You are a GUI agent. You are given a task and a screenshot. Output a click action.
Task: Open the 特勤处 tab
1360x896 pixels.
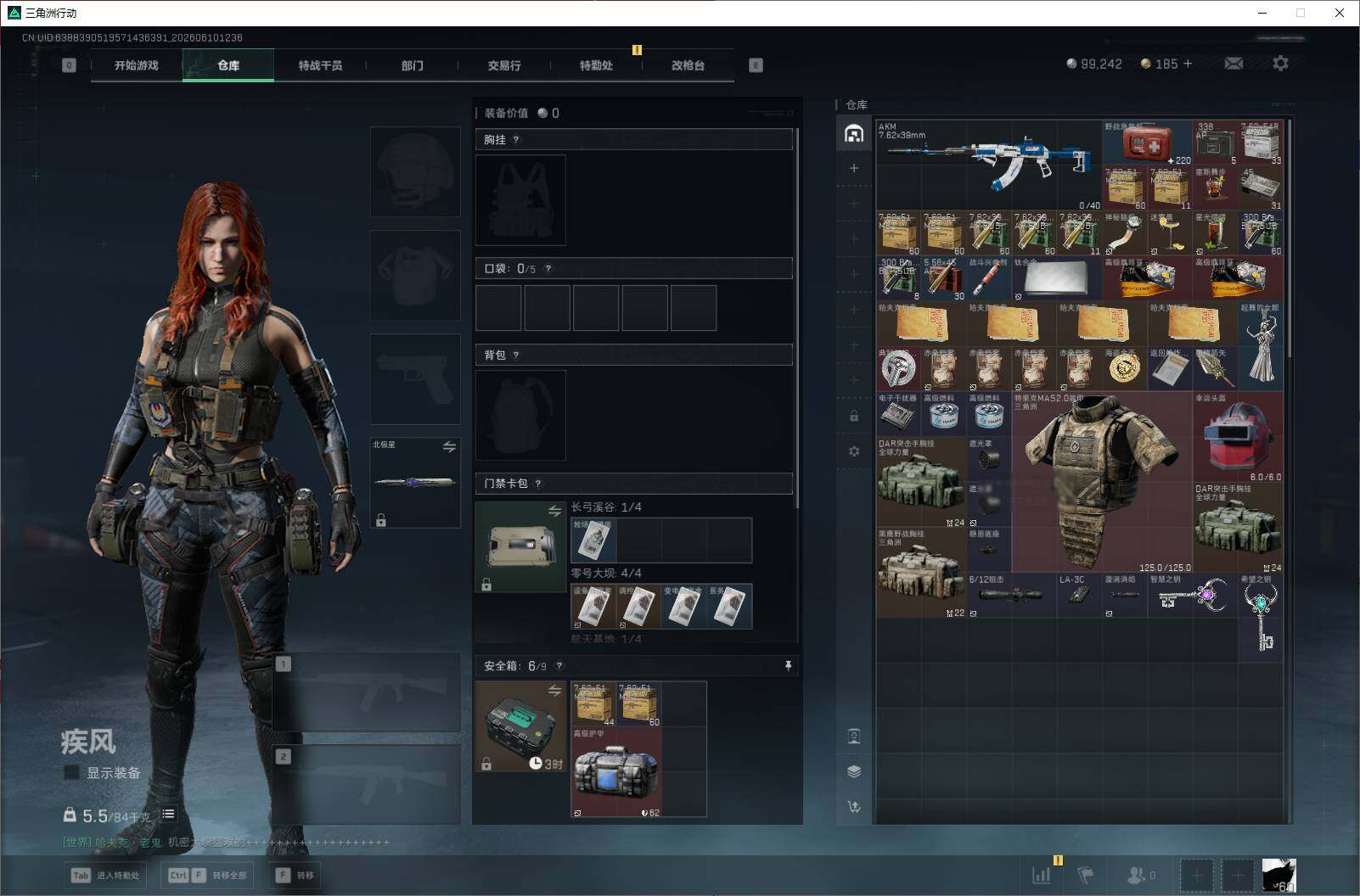click(x=596, y=65)
